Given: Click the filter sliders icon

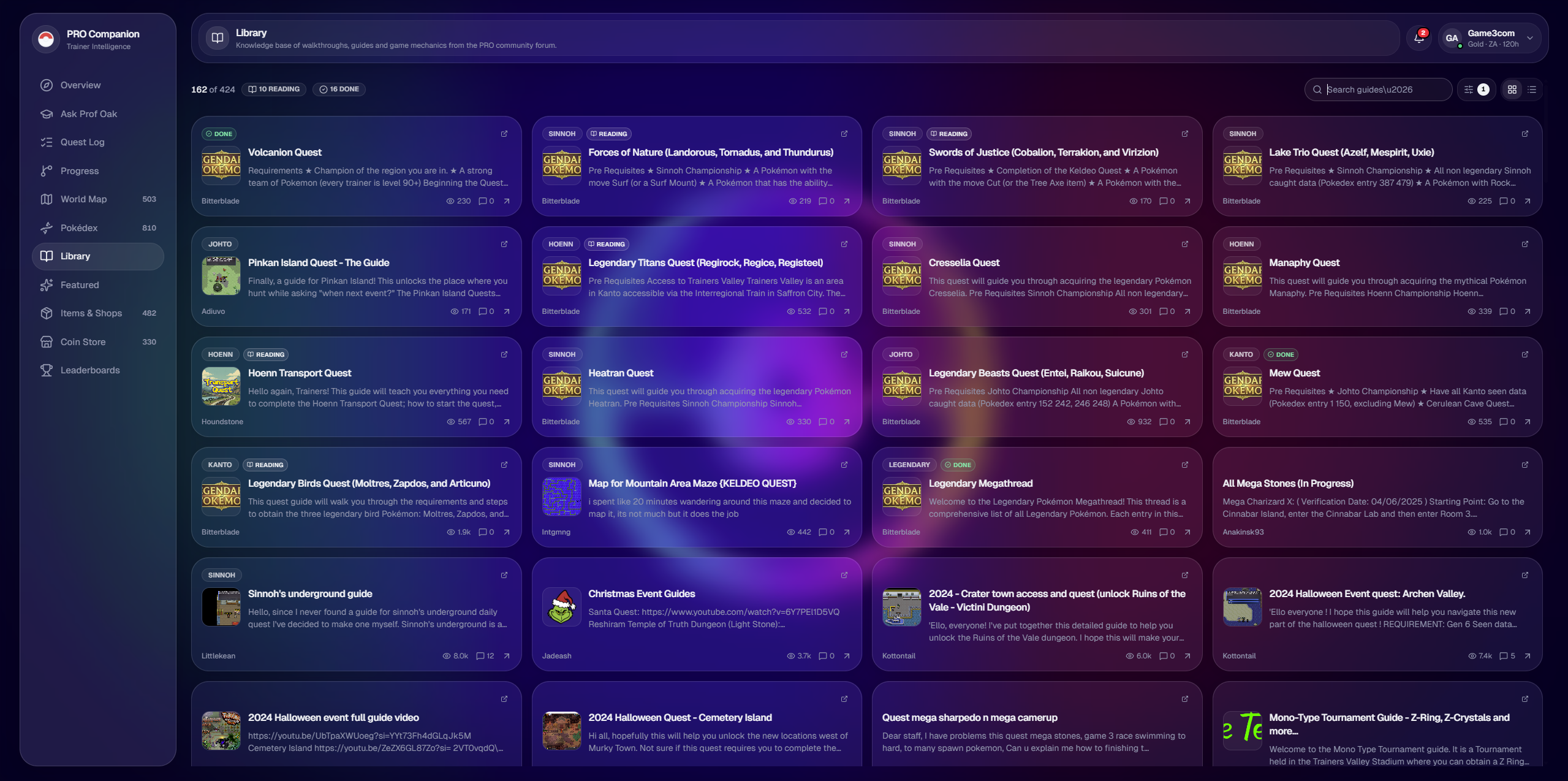Looking at the screenshot, I should (x=1469, y=90).
